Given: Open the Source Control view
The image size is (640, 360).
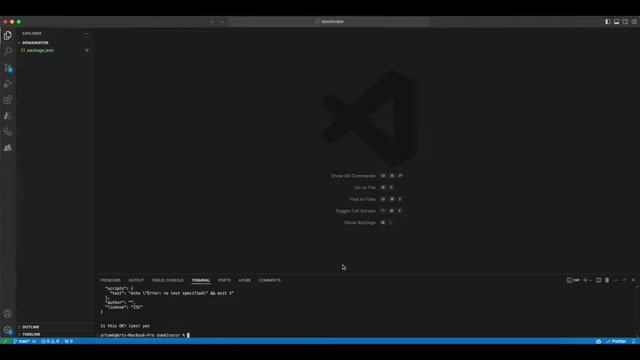Looking at the screenshot, I should click(8, 67).
